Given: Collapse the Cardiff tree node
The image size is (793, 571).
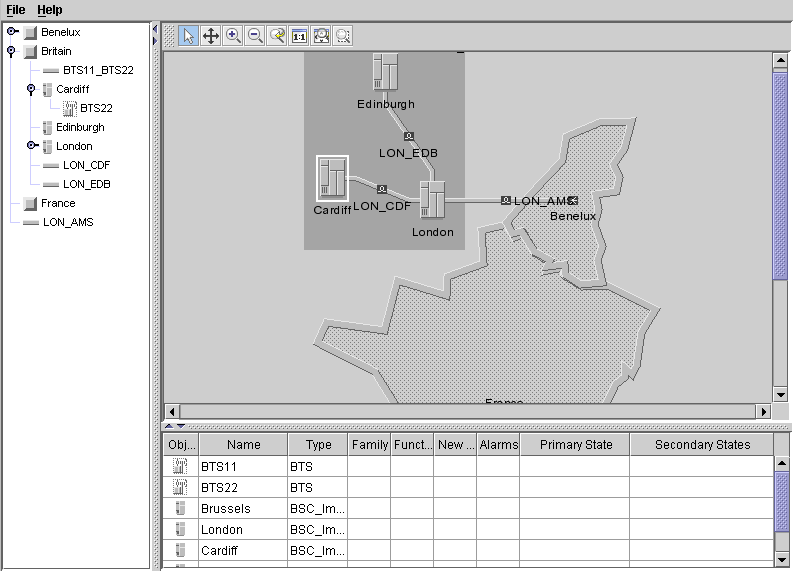Looking at the screenshot, I should coord(31,89).
